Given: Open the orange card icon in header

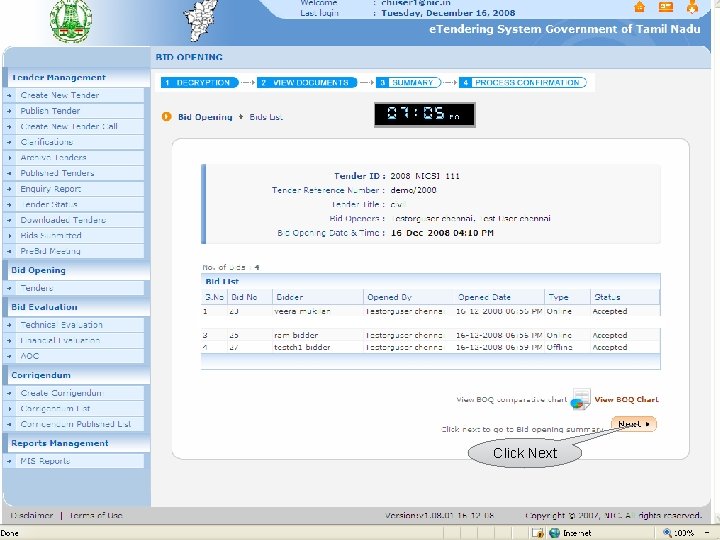Looking at the screenshot, I should point(665,6).
